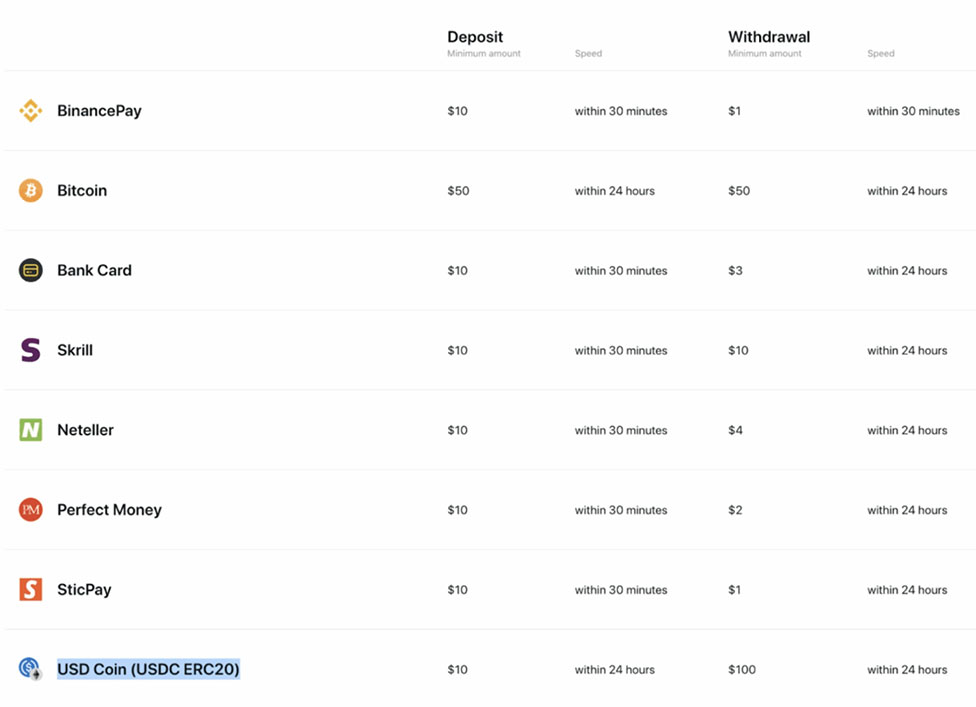
Task: Click the Neteller payment label
Action: (85, 430)
